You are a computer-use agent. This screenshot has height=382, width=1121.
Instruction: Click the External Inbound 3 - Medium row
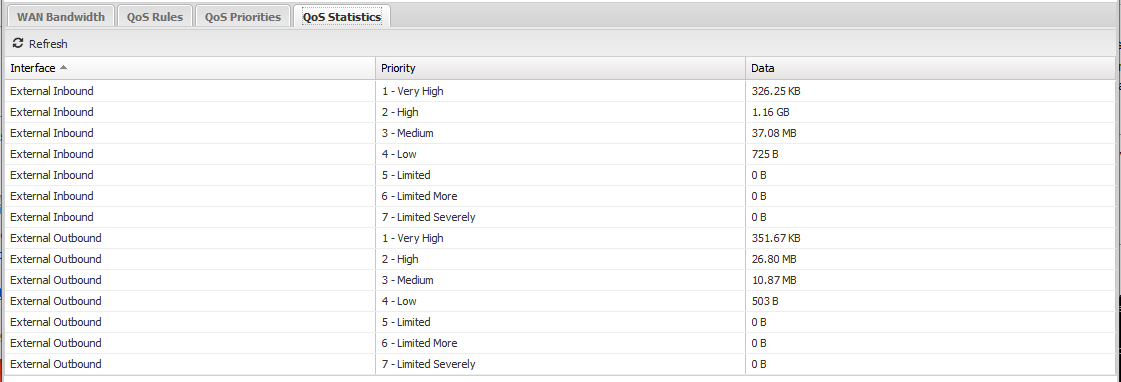560,133
